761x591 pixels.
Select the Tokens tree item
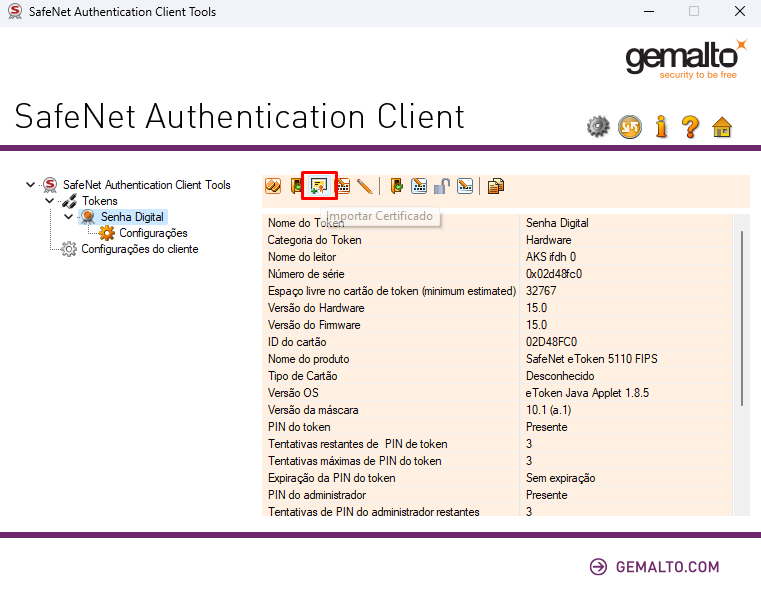click(99, 201)
